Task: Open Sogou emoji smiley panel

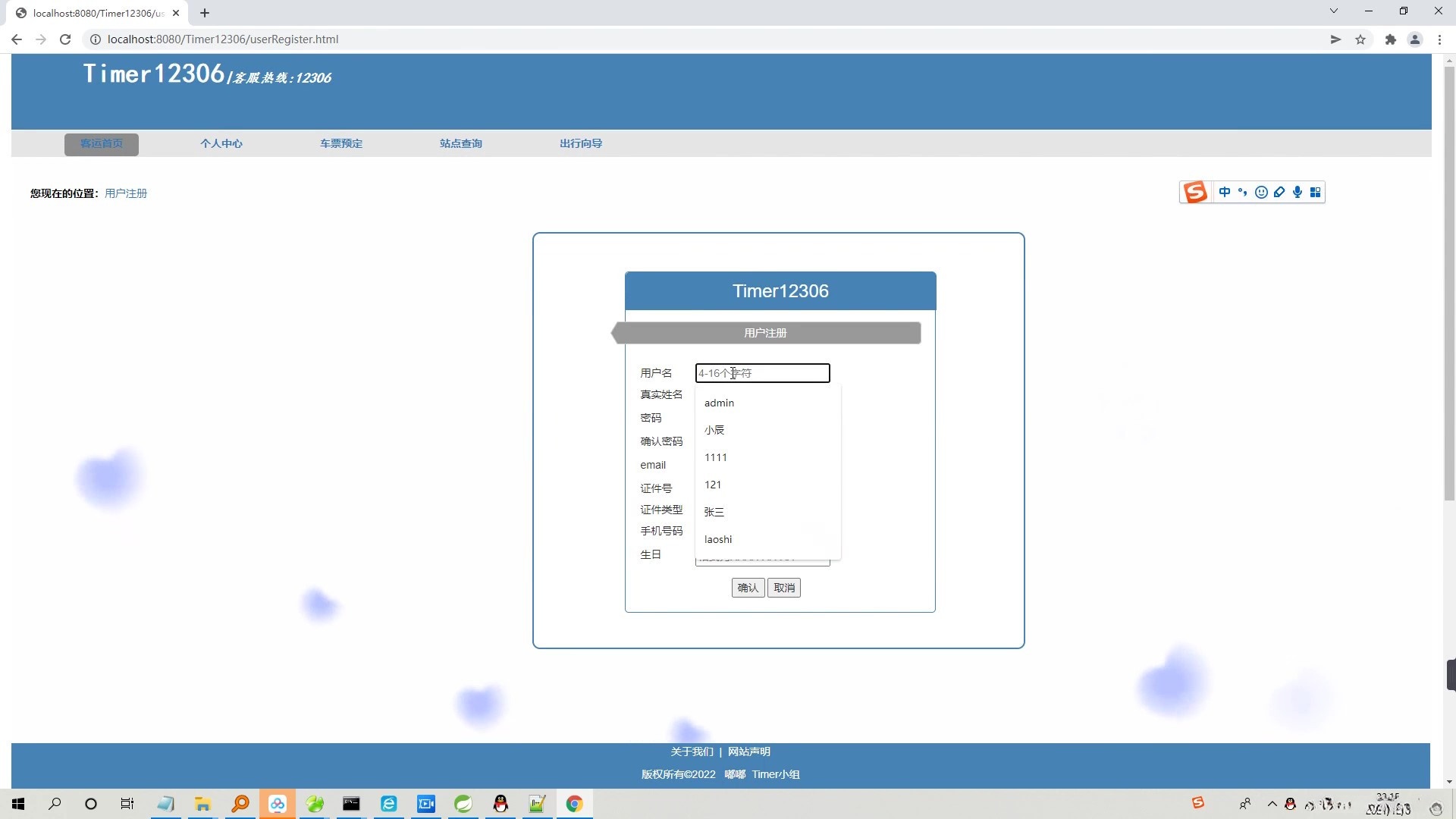Action: [1261, 192]
